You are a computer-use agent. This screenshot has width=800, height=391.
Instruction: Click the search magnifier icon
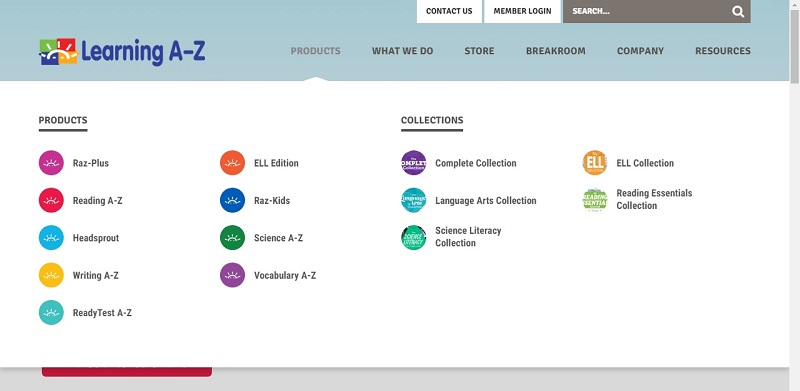pyautogui.click(x=738, y=11)
